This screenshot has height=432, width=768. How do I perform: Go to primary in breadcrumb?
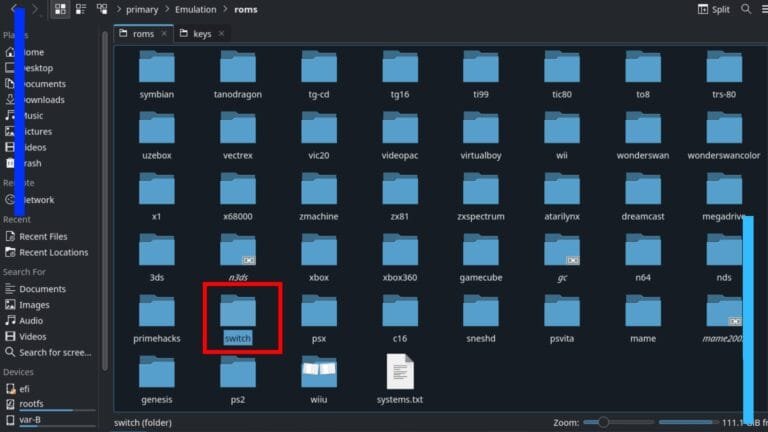click(x=142, y=9)
